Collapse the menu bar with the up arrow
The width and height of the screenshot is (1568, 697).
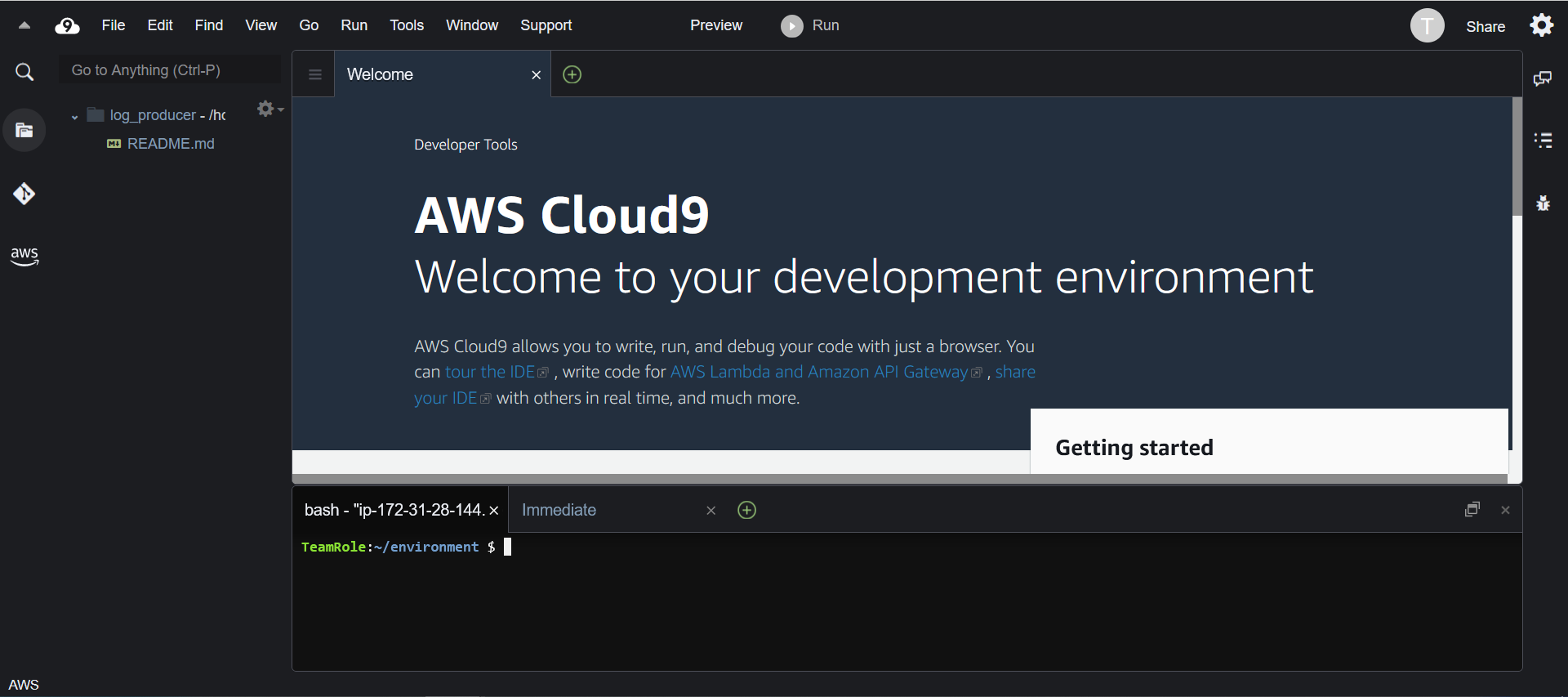coord(24,25)
